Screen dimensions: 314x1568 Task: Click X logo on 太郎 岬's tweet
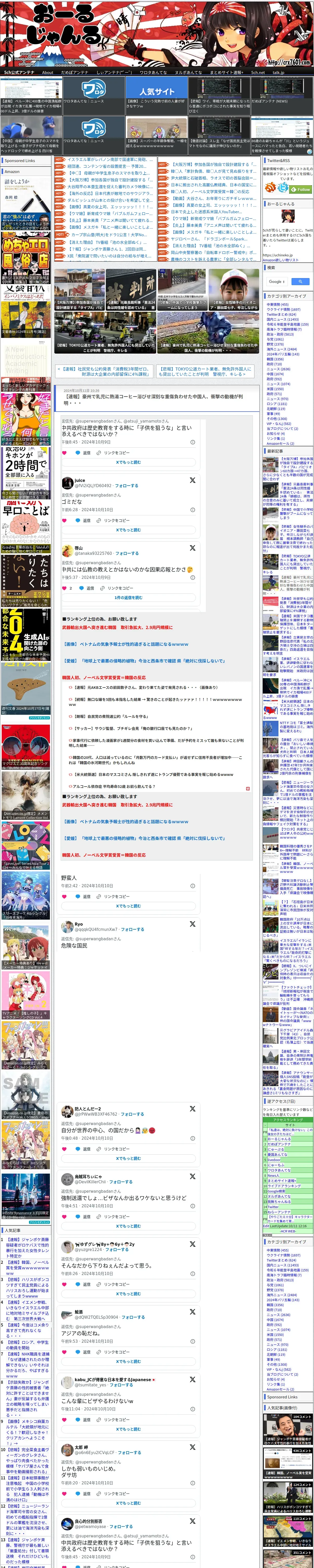tap(192, 1447)
